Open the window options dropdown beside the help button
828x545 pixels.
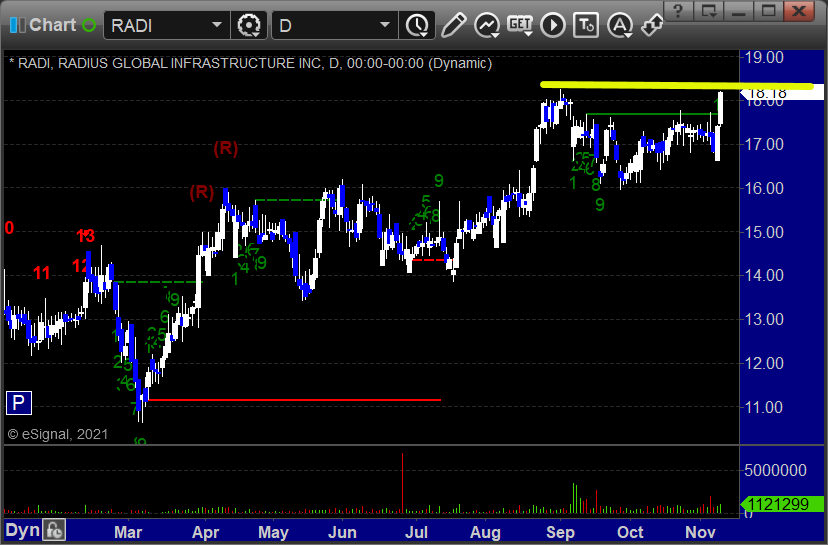pos(708,11)
